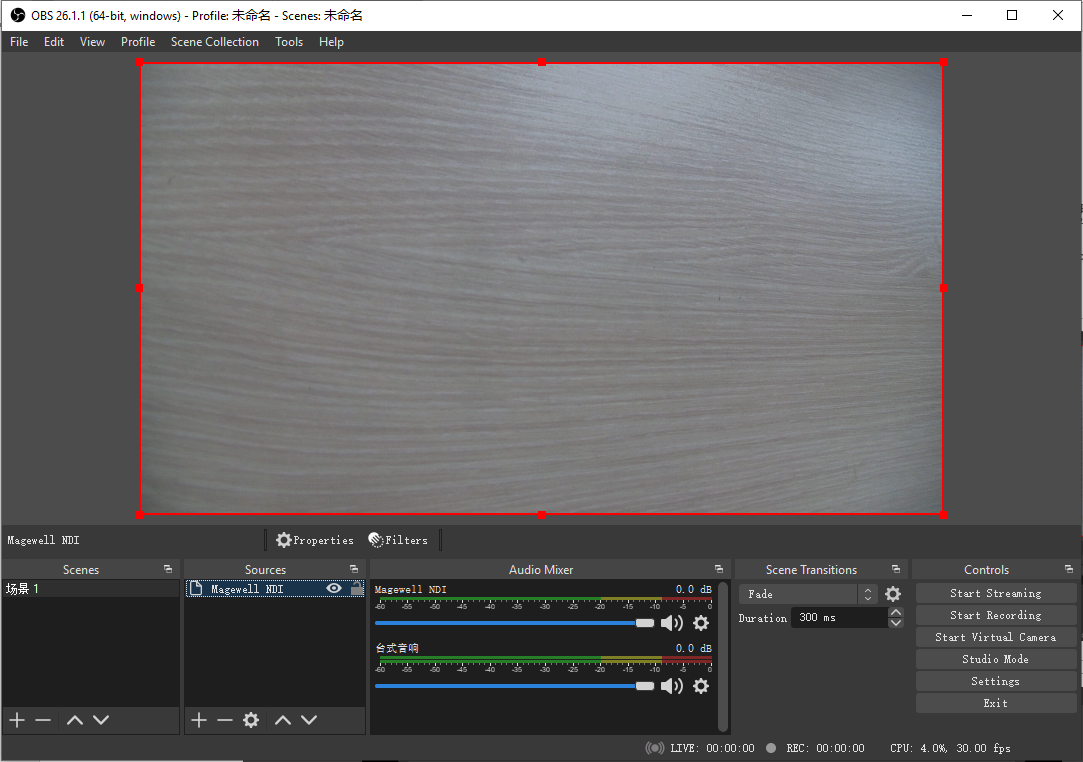1083x762 pixels.
Task: Open the Audio Mixer panel menu icon
Action: tap(718, 568)
